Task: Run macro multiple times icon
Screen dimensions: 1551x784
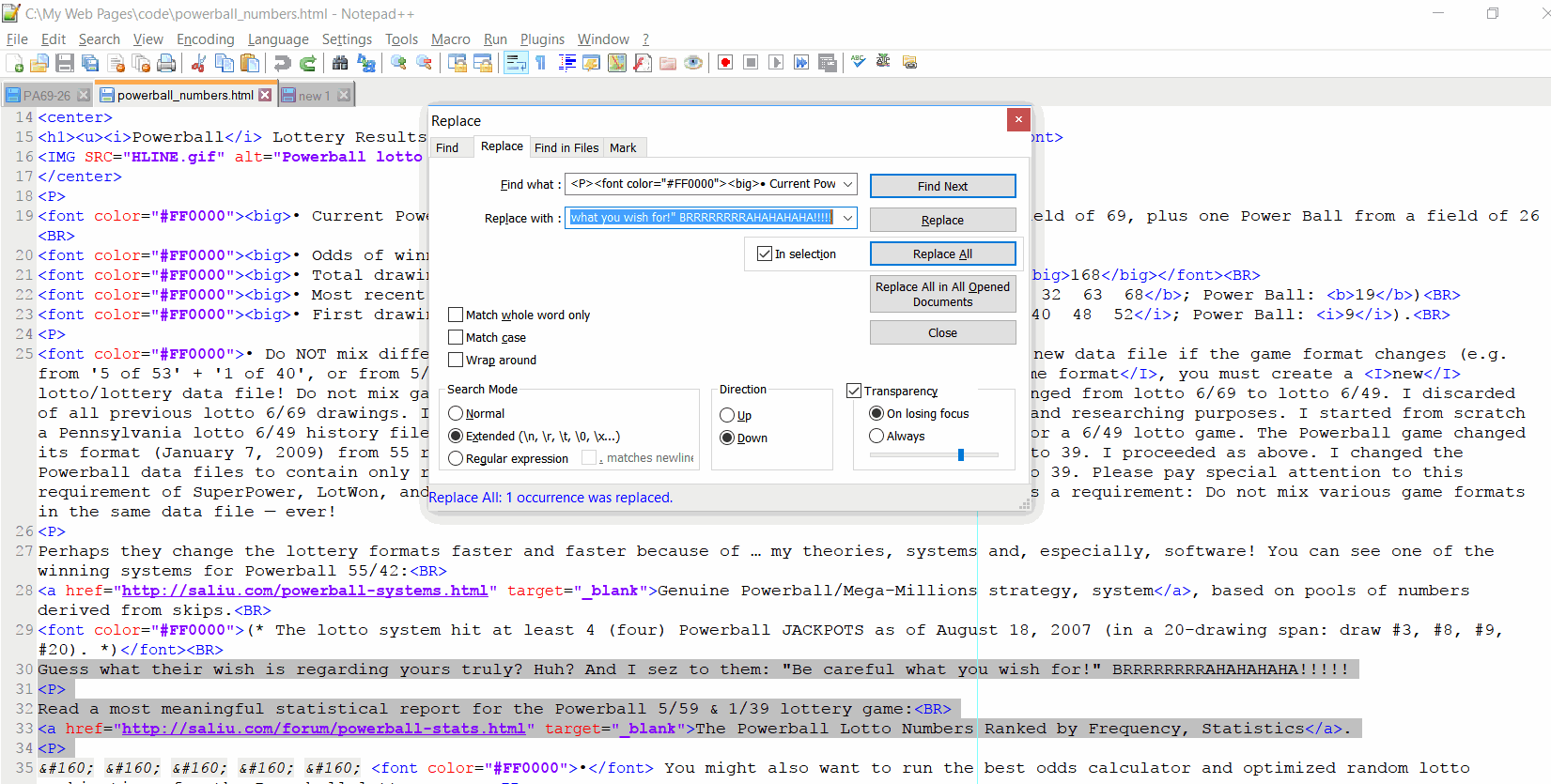Action: pos(801,63)
